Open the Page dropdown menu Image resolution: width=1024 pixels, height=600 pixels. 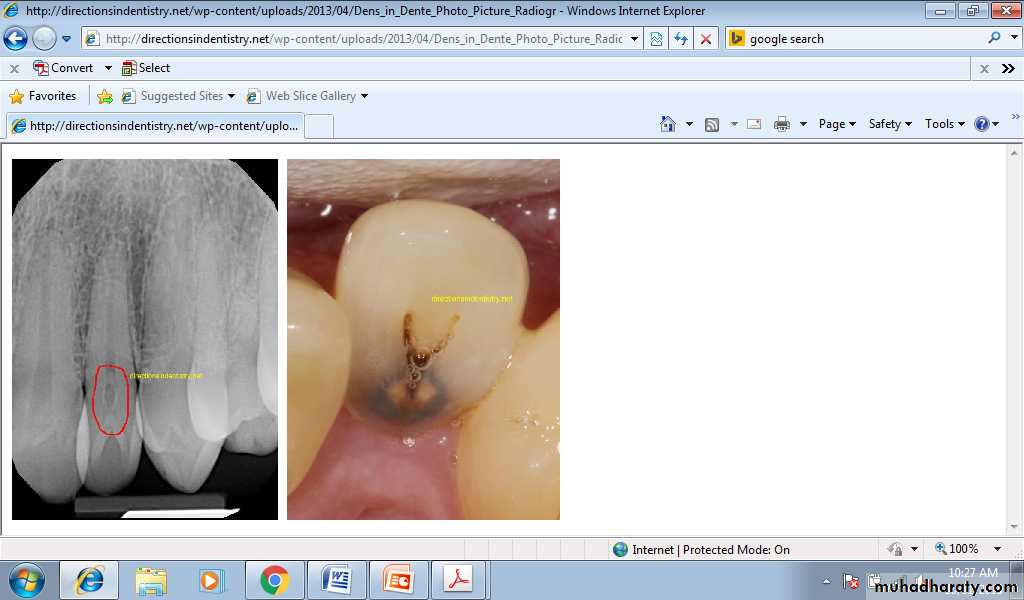(837, 124)
